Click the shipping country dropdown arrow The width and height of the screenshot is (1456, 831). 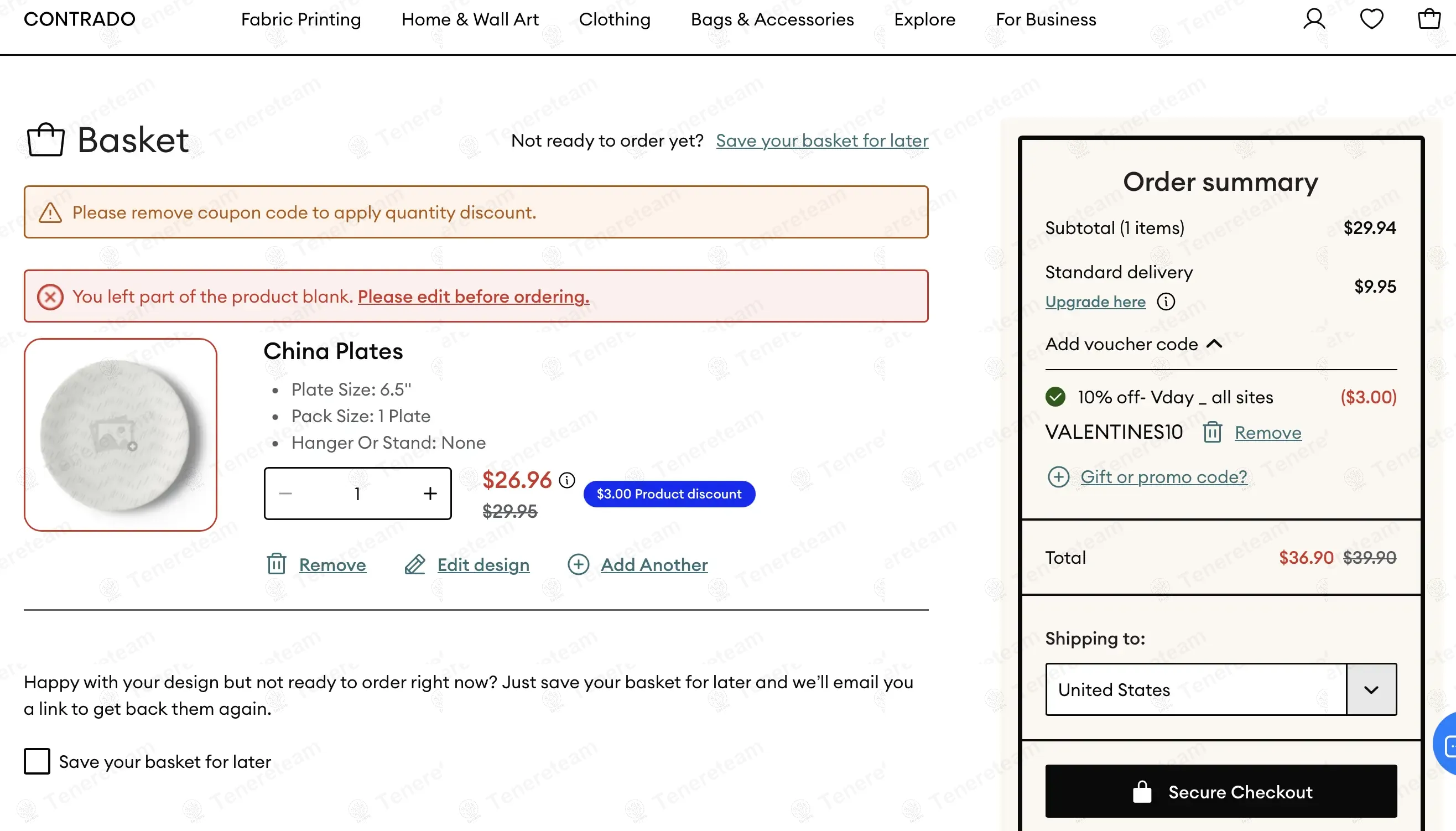coord(1371,689)
